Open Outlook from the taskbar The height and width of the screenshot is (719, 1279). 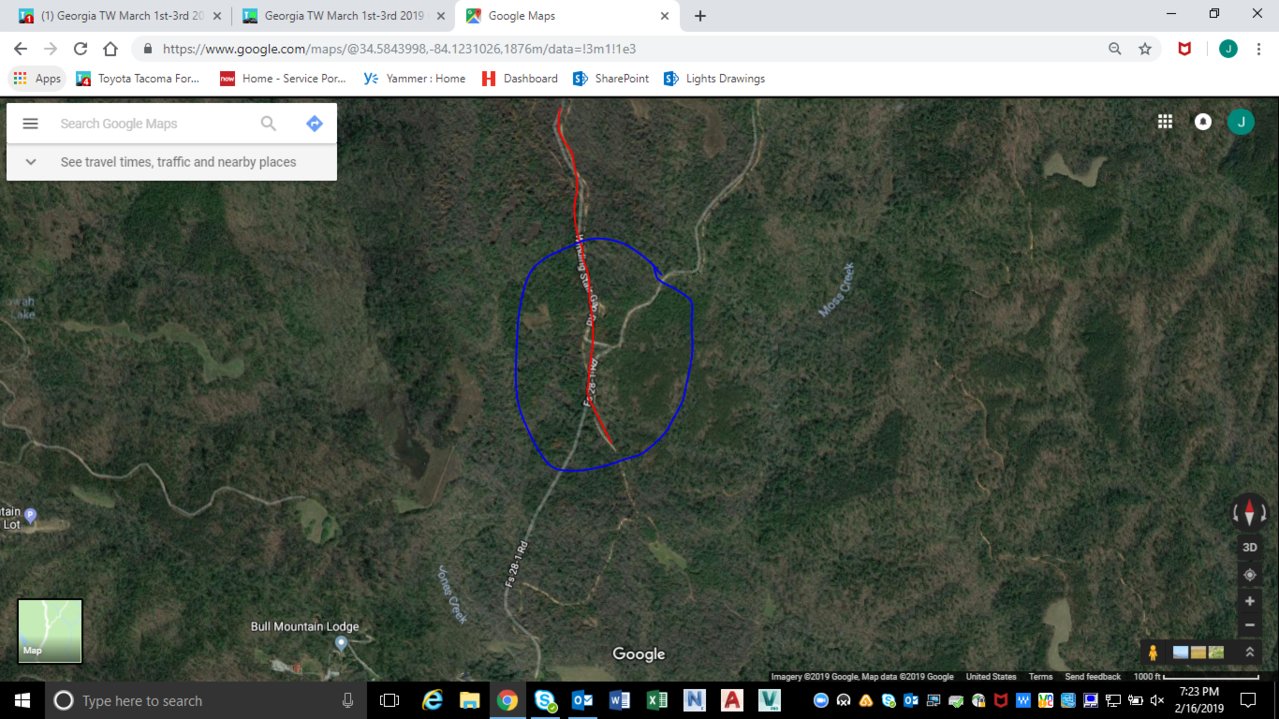582,700
